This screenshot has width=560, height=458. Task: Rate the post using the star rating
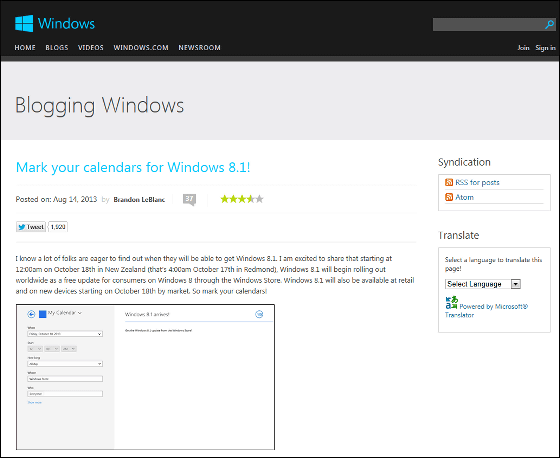click(x=242, y=199)
